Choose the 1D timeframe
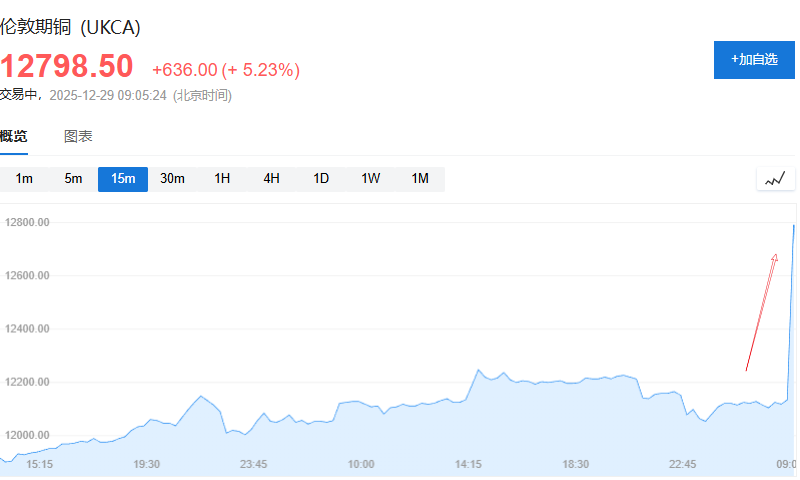Image resolution: width=800 pixels, height=480 pixels. 321,179
